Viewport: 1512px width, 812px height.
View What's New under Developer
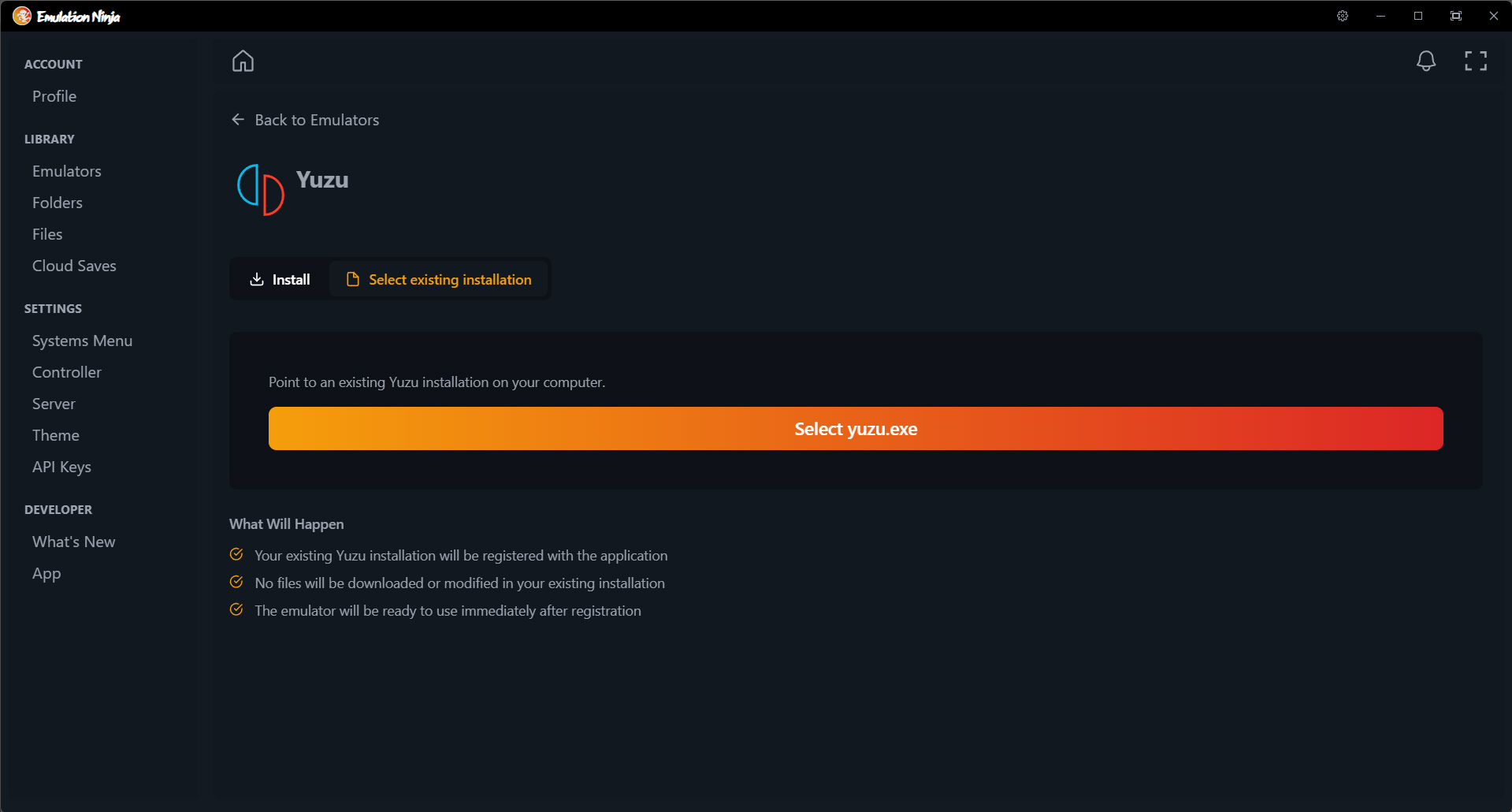point(73,542)
